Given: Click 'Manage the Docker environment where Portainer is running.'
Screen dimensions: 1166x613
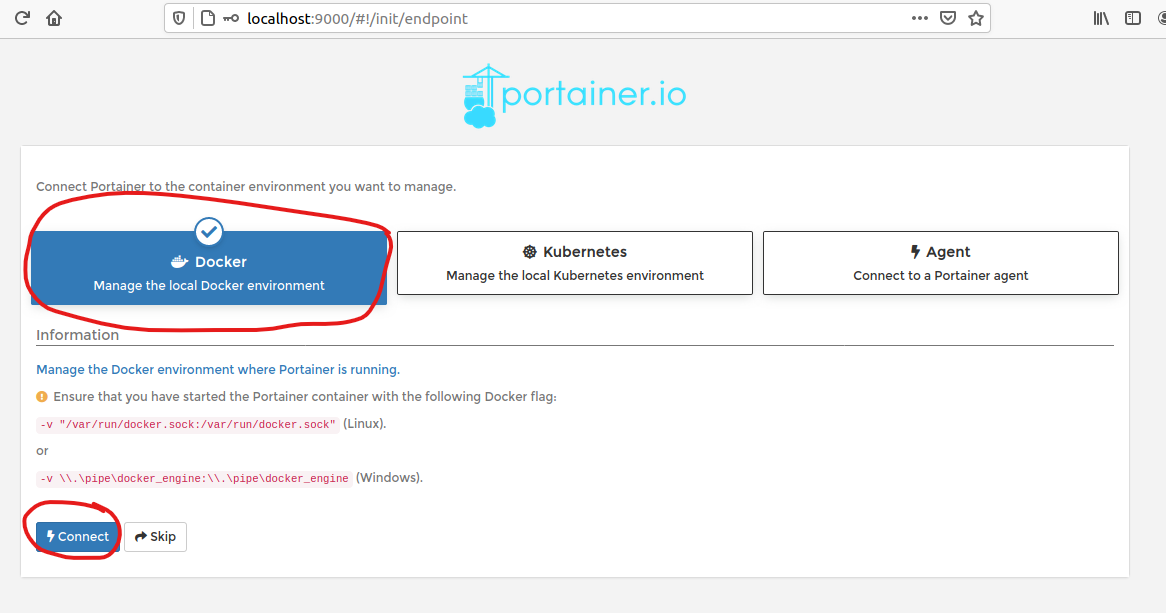Looking at the screenshot, I should pos(218,370).
